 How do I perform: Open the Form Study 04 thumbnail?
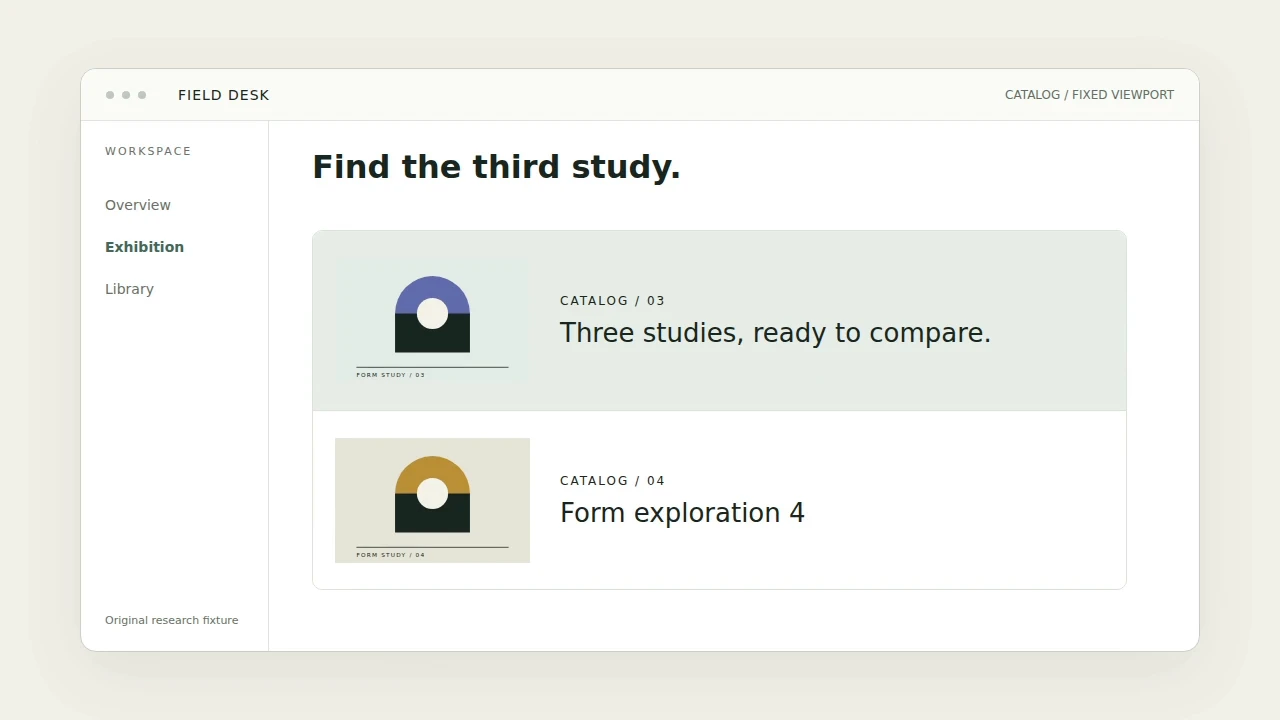432,500
